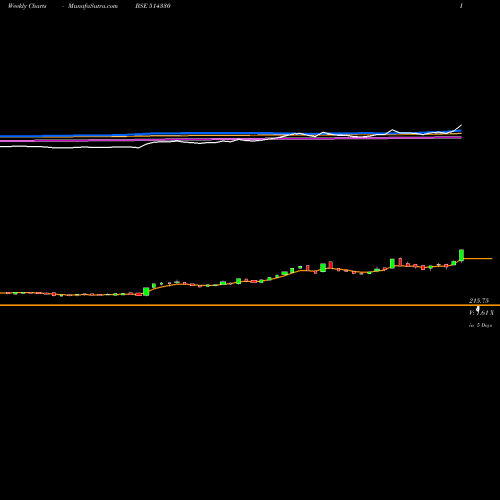Click the 'Weekly Charts' title text
This screenshot has width=500, height=500.
27,6
